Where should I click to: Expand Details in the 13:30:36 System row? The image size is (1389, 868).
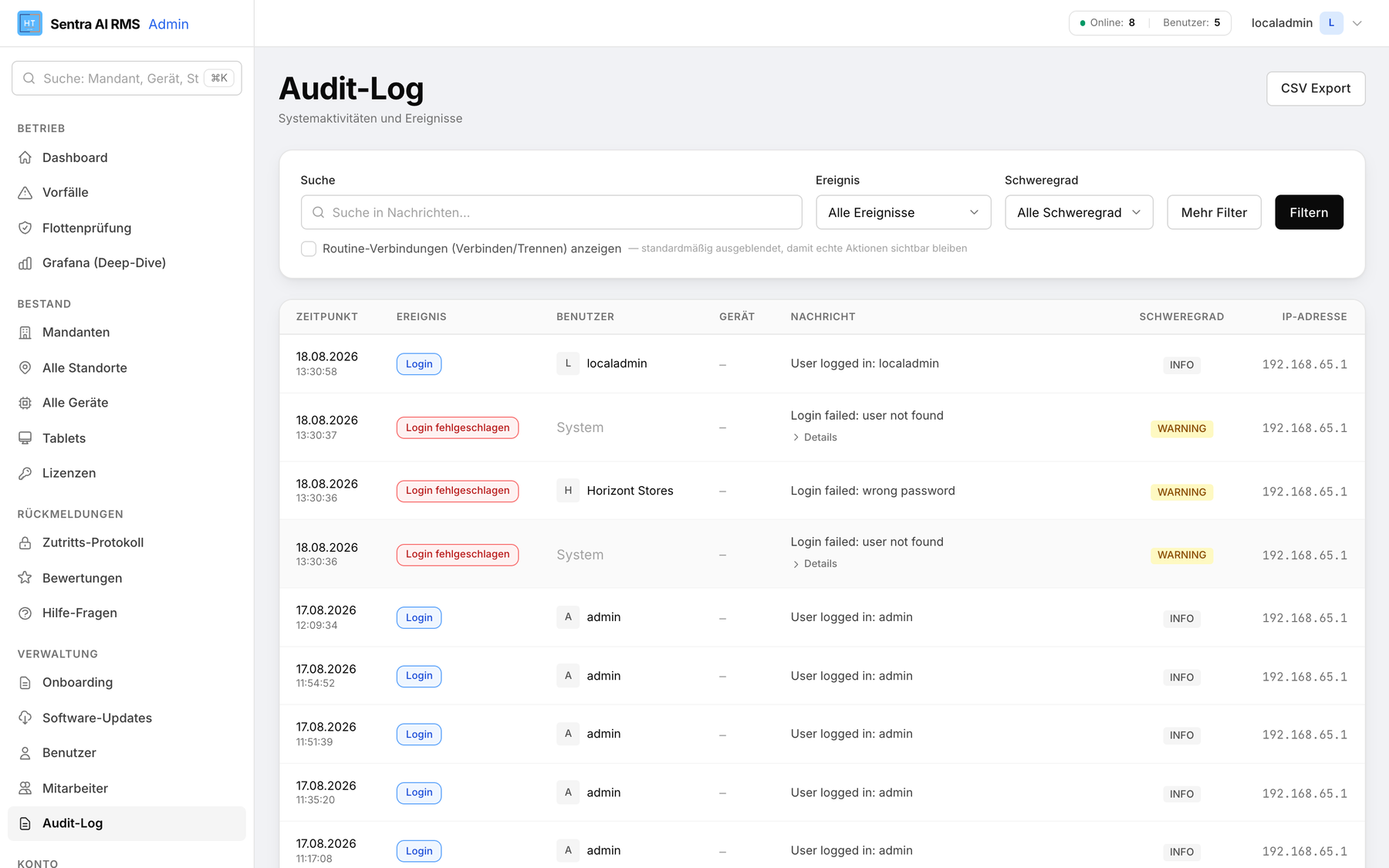coord(815,564)
